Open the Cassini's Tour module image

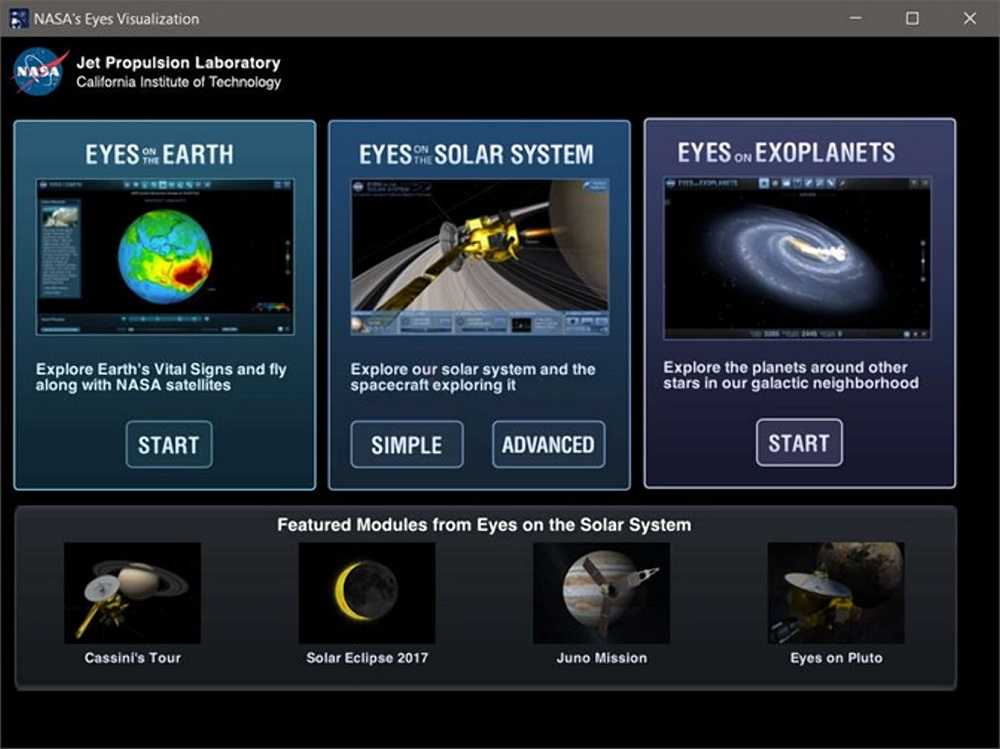tap(132, 593)
